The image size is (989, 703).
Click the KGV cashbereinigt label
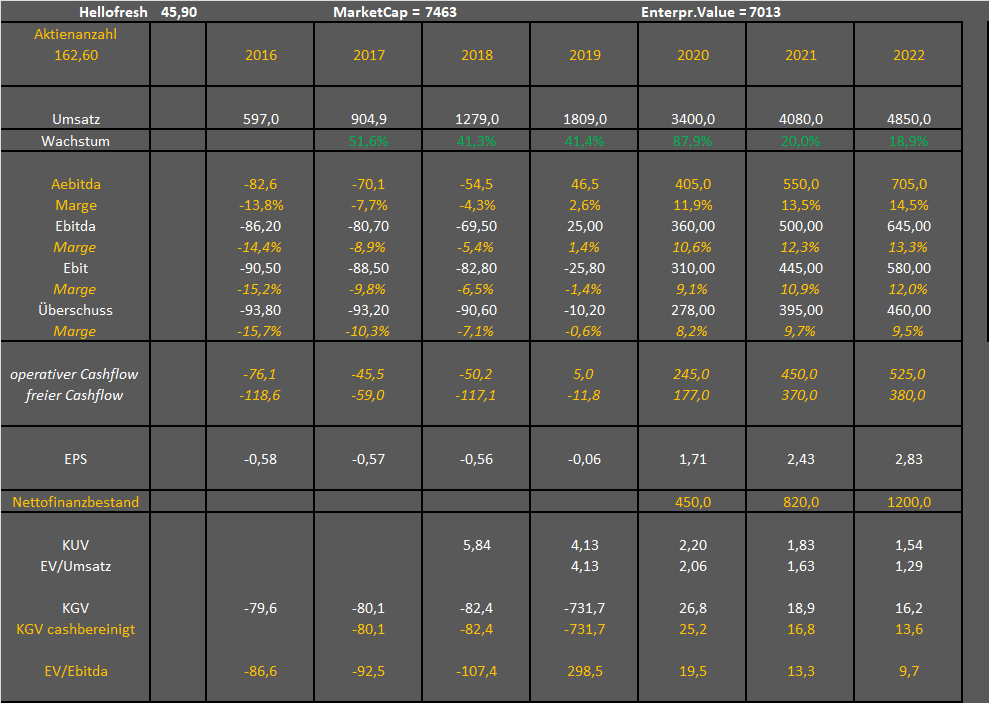(76, 629)
